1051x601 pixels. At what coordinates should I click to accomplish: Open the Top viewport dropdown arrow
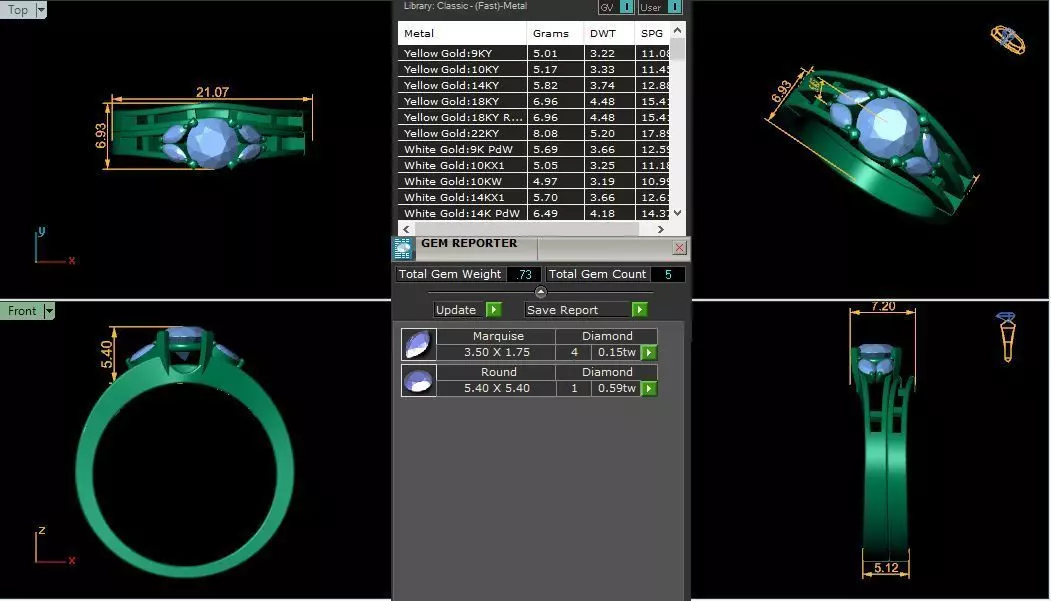point(41,9)
